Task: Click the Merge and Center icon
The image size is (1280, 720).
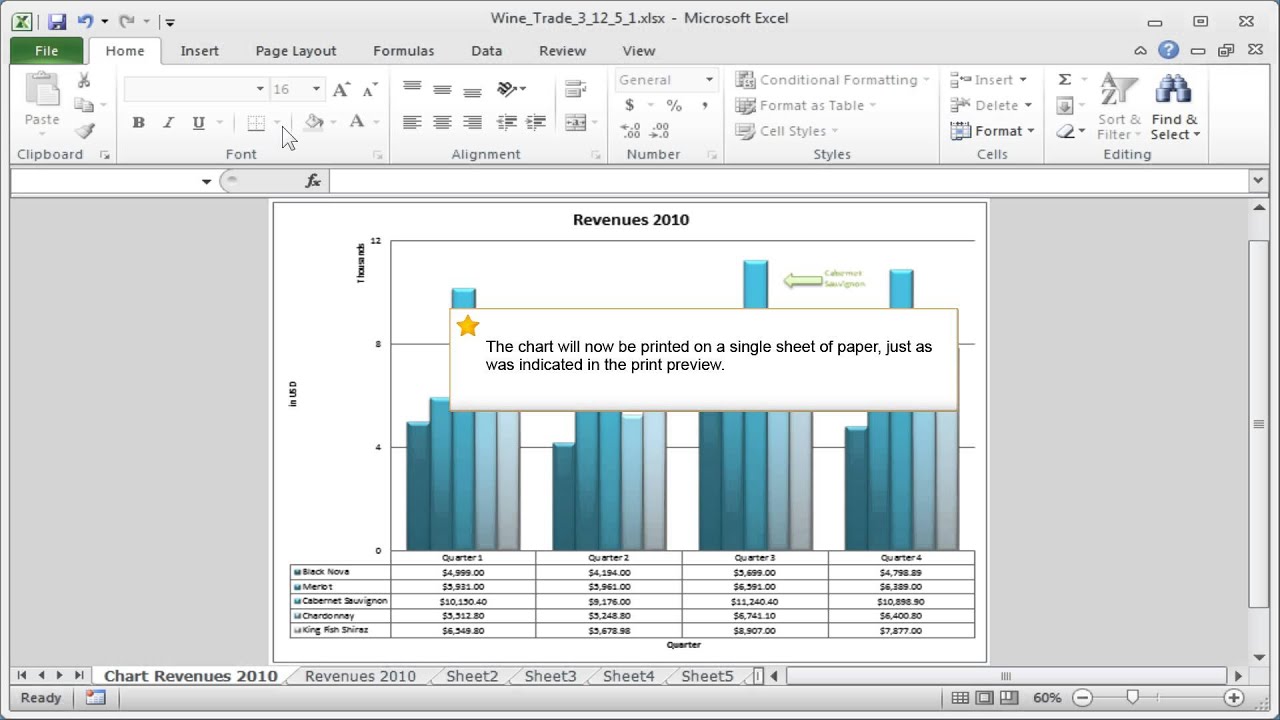Action: 575,123
